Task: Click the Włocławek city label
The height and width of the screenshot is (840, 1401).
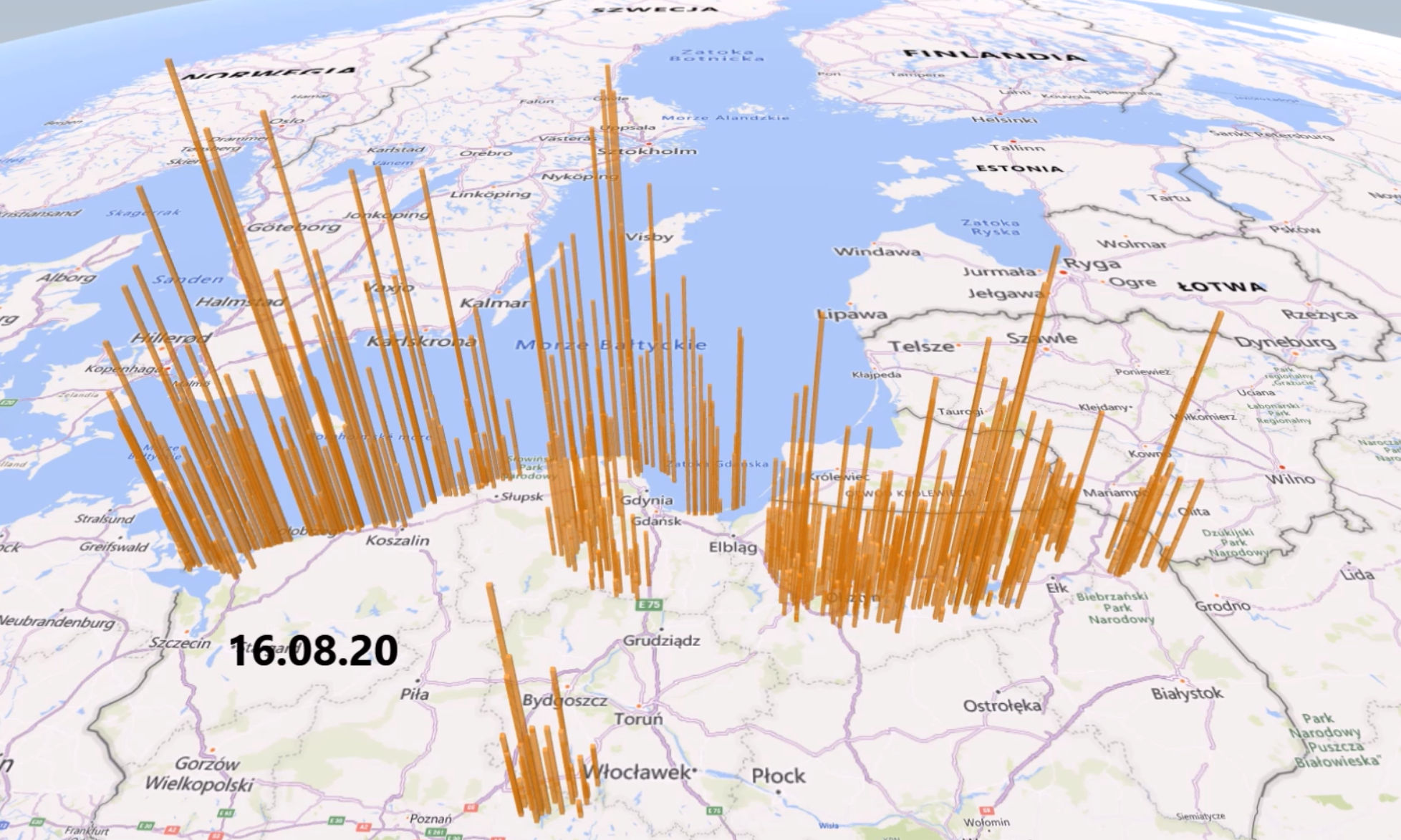Action: (x=636, y=773)
